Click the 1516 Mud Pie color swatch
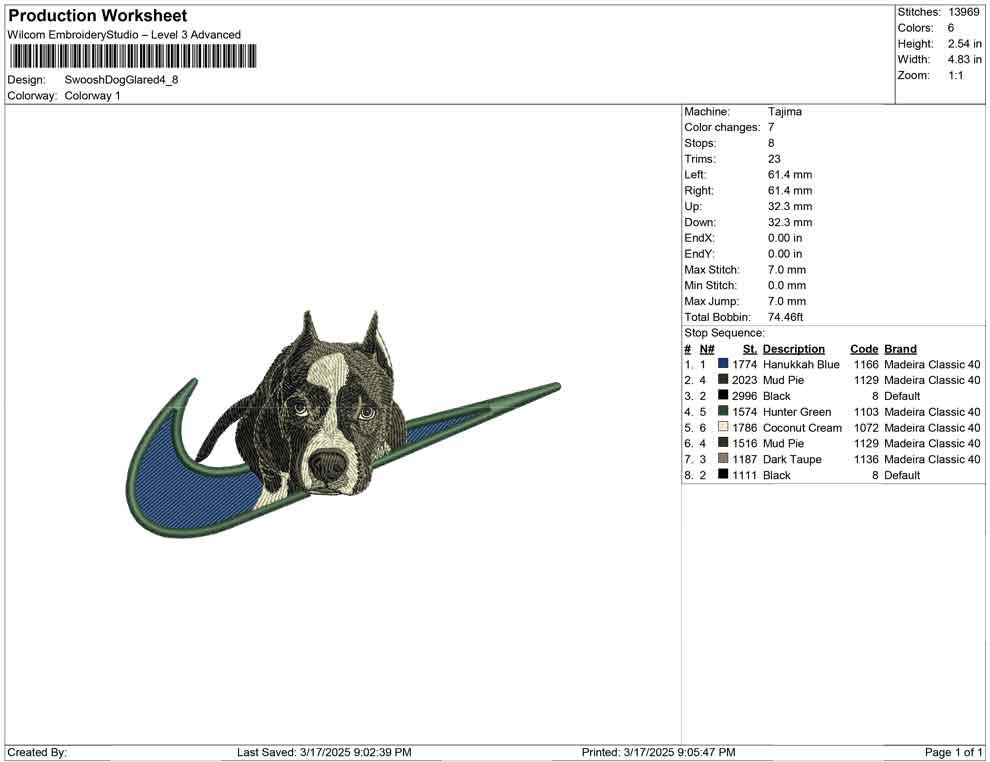The width and height of the screenshot is (990, 762). (723, 443)
